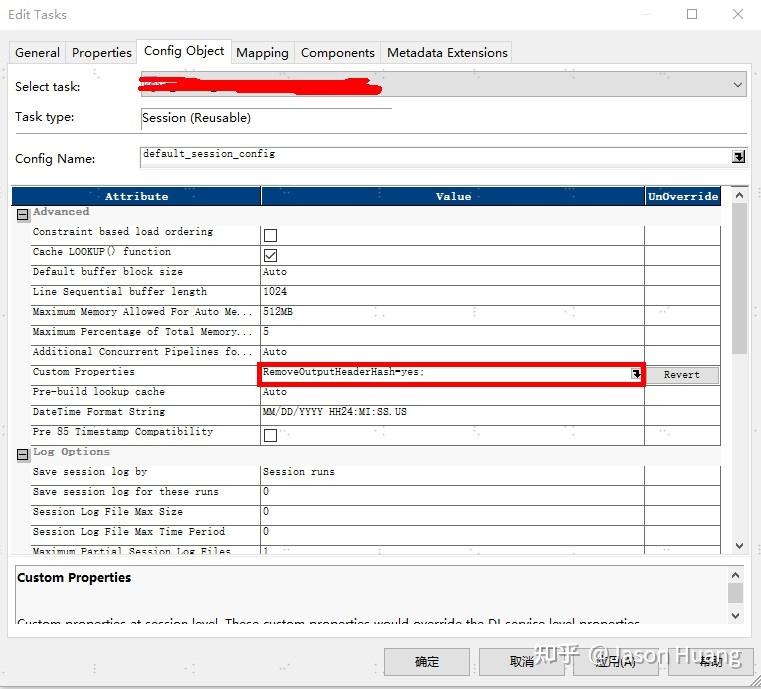Collapse the Log Options section minus icon
The width and height of the screenshot is (761, 689).
tap(23, 455)
